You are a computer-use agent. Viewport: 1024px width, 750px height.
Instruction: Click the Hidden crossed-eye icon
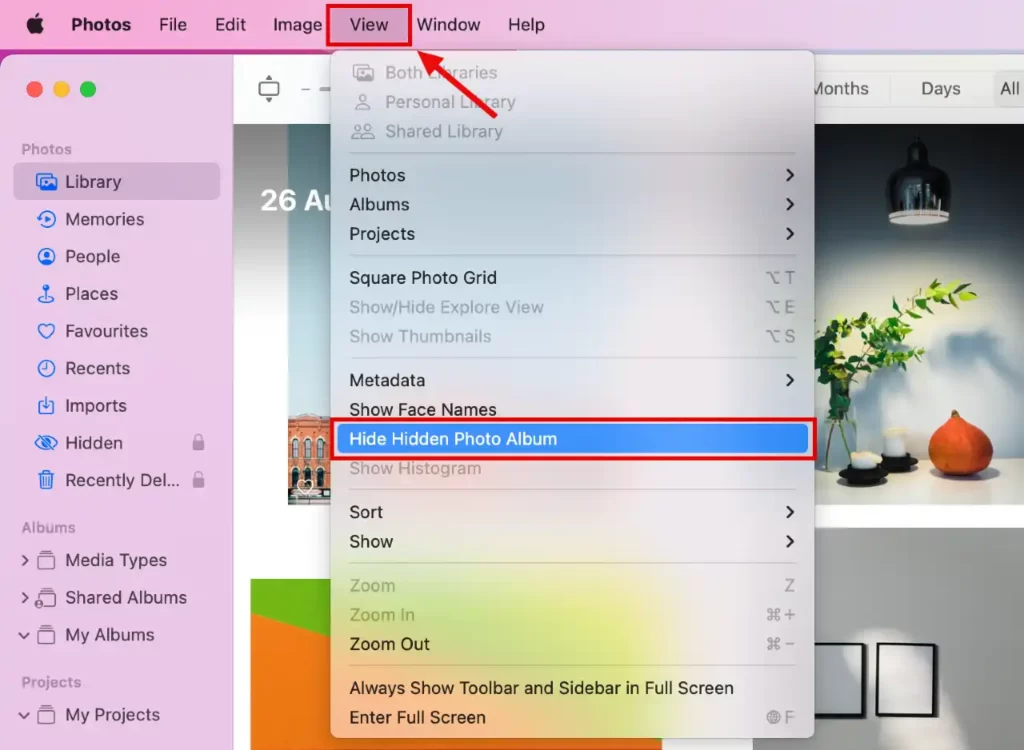pyautogui.click(x=46, y=443)
